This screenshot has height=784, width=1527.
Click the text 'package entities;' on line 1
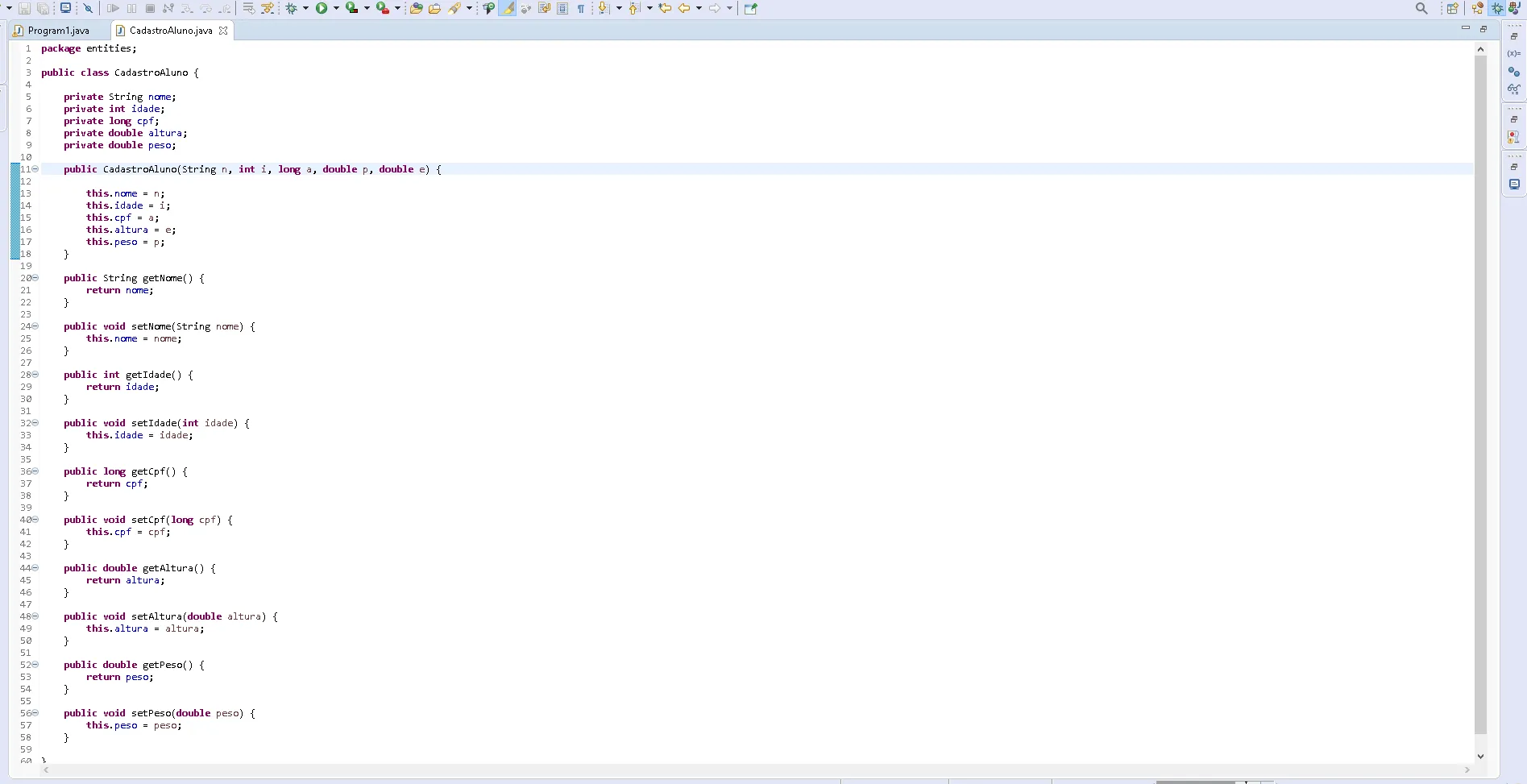(89, 48)
